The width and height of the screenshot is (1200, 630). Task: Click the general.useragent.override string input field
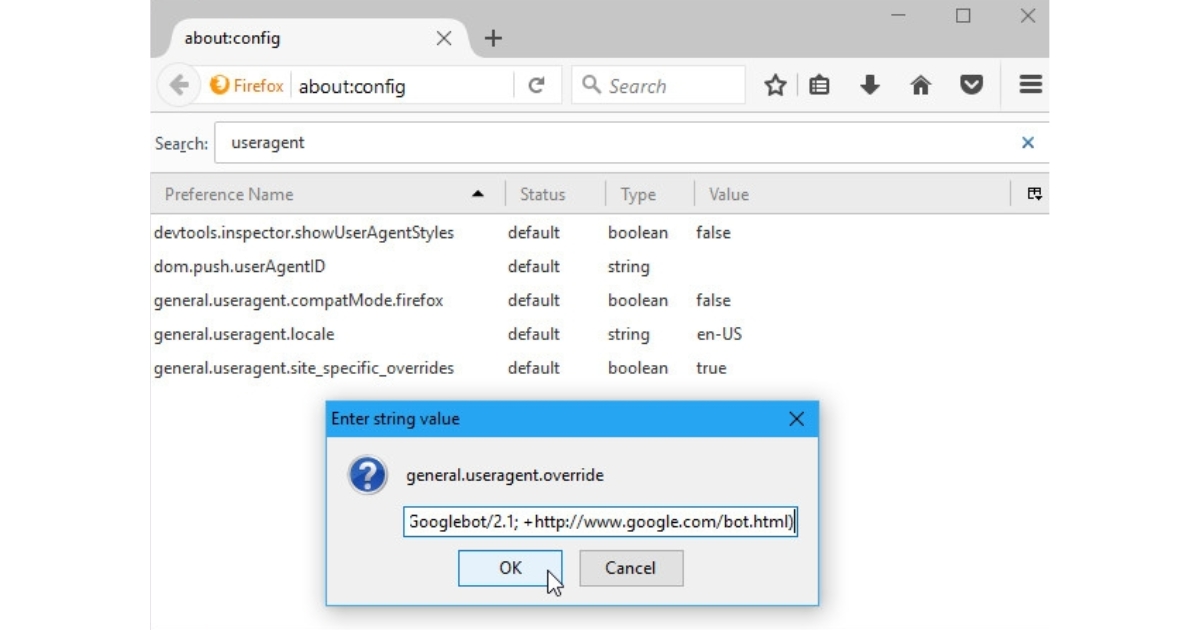coord(600,521)
